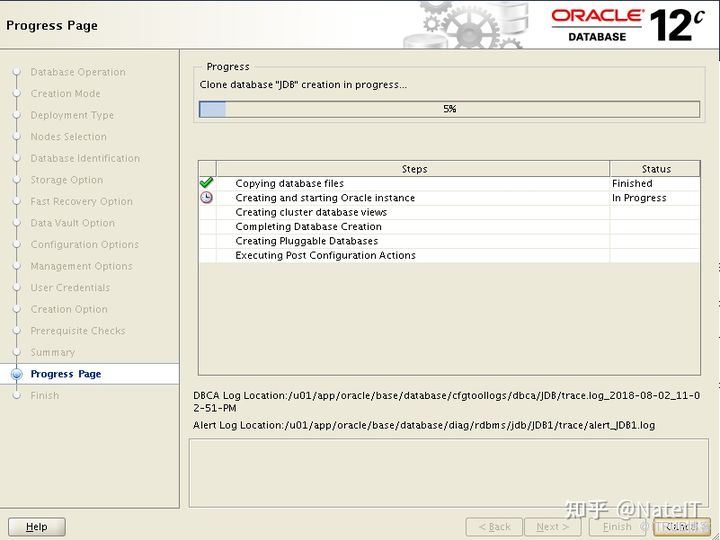Image resolution: width=720 pixels, height=540 pixels.
Task: Click Creating Pluggable Databases row
Action: (x=450, y=241)
